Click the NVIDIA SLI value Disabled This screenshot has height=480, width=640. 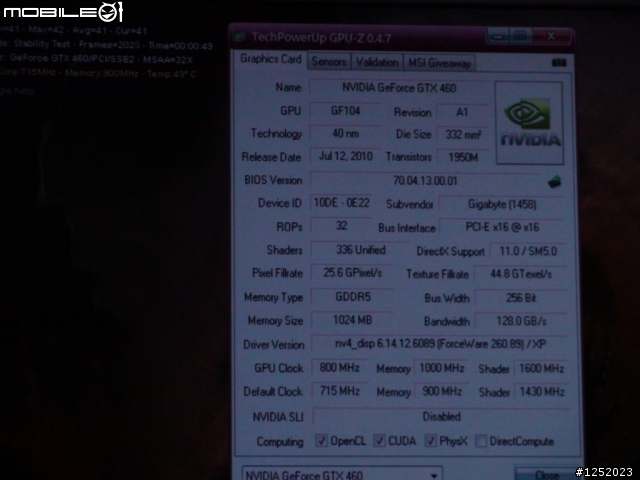click(441, 416)
